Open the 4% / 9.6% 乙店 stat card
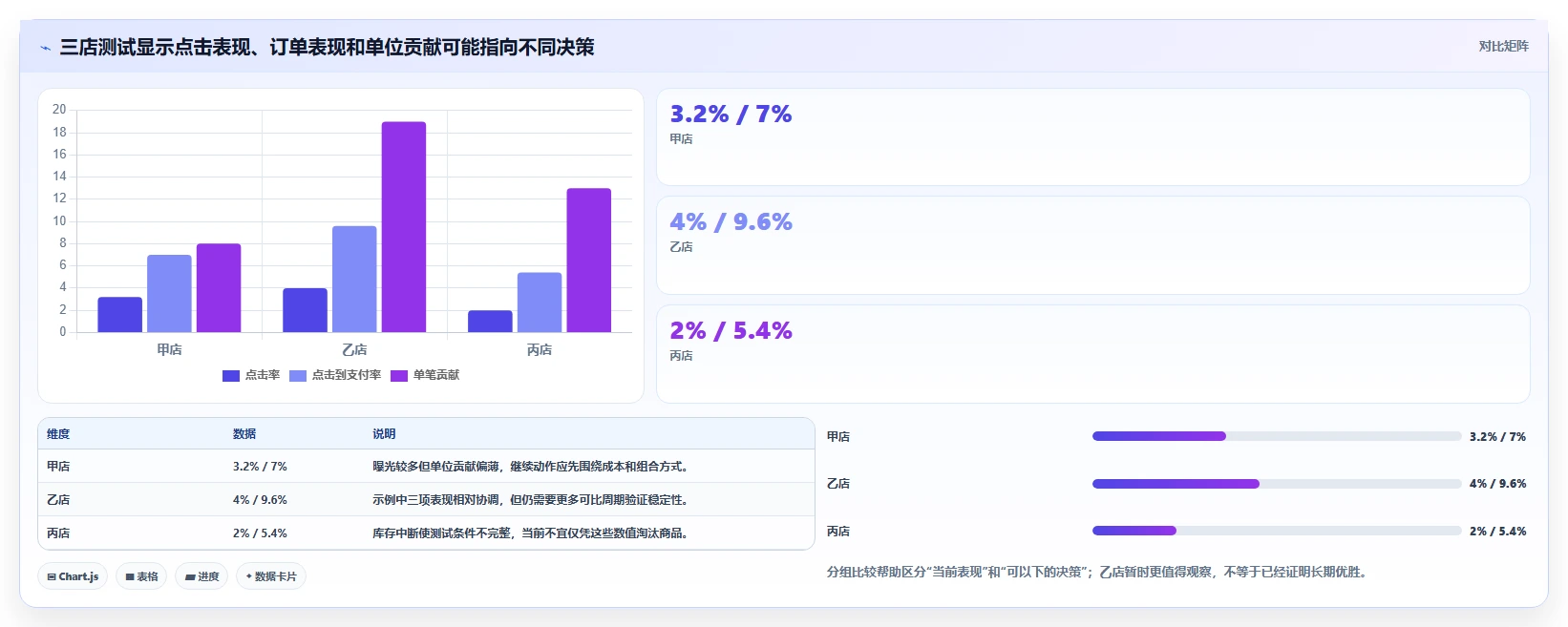 (x=1093, y=245)
